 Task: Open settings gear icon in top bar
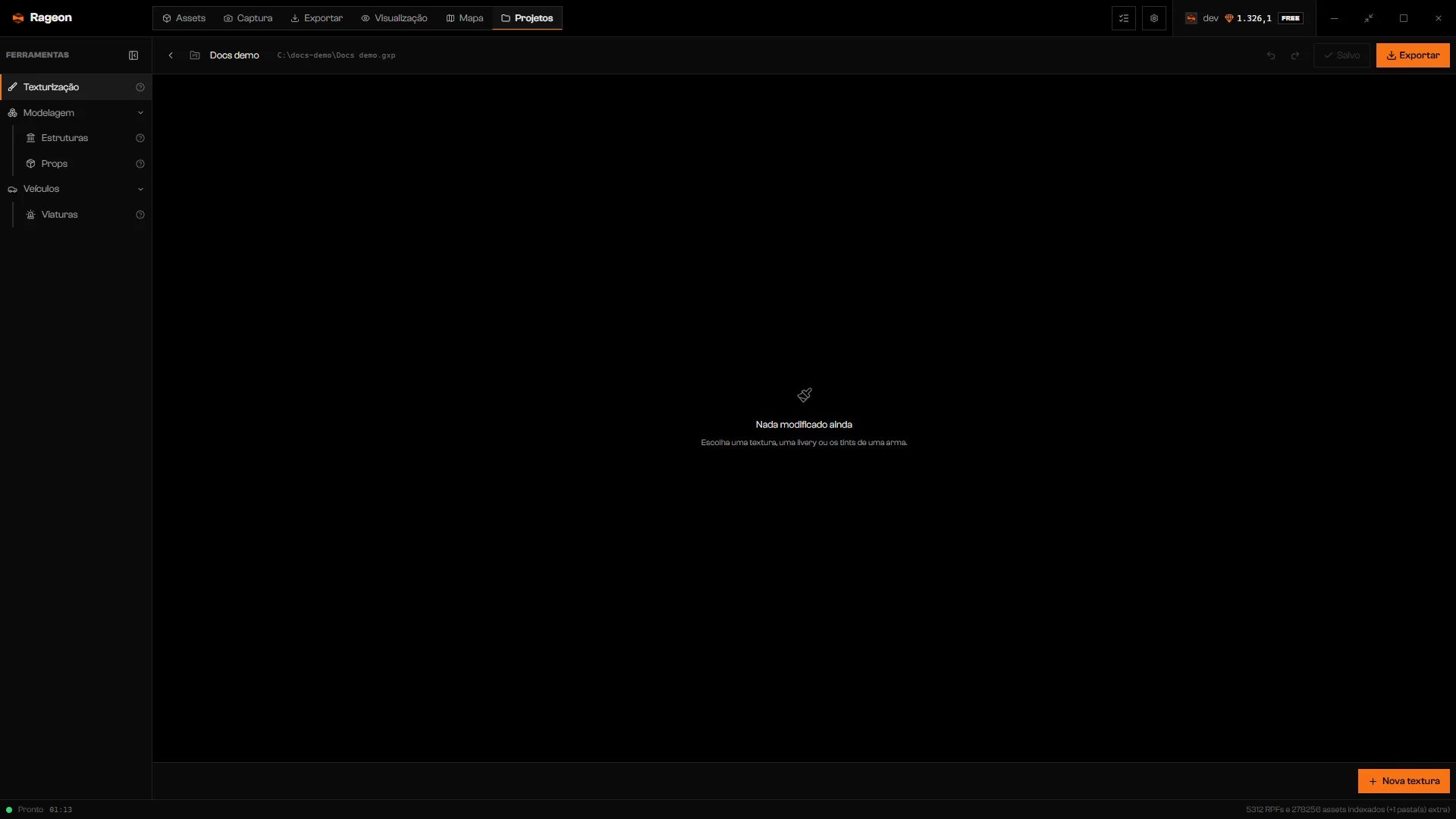[1154, 18]
